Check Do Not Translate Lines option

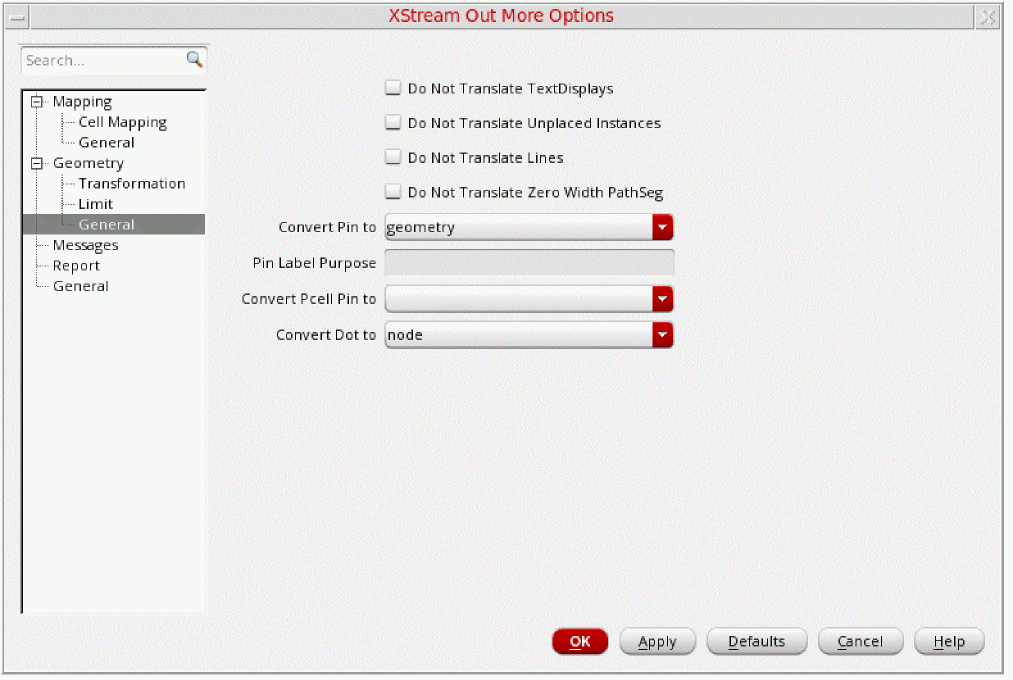393,158
